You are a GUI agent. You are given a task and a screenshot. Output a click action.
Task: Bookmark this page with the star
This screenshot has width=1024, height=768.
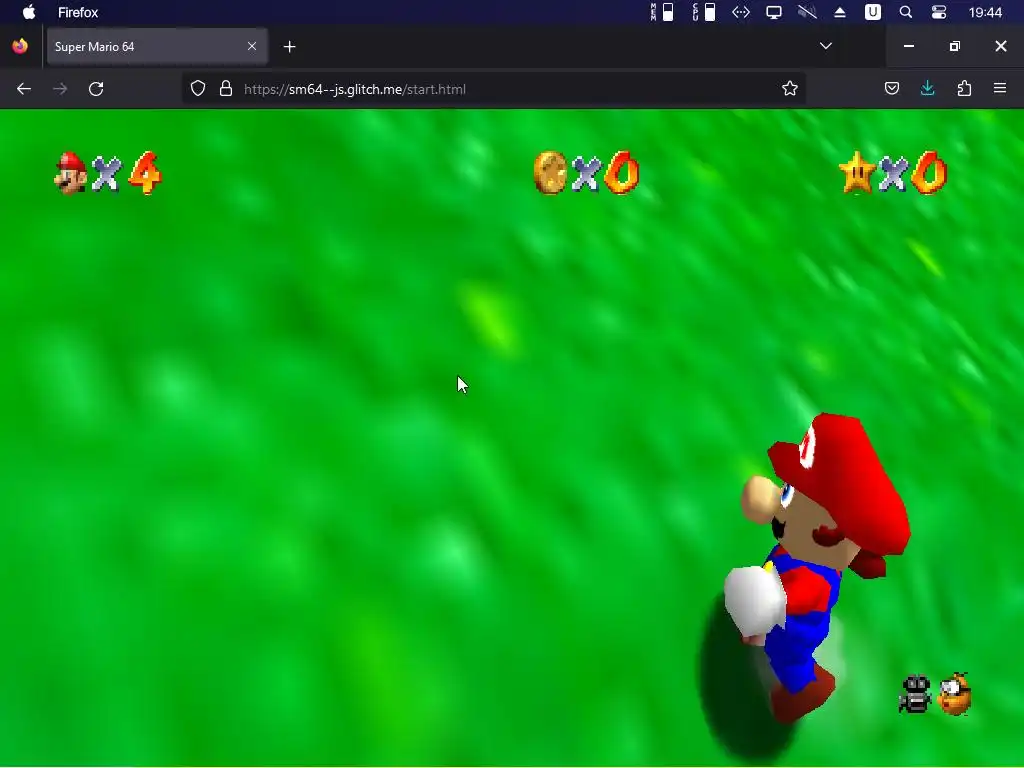[790, 89]
